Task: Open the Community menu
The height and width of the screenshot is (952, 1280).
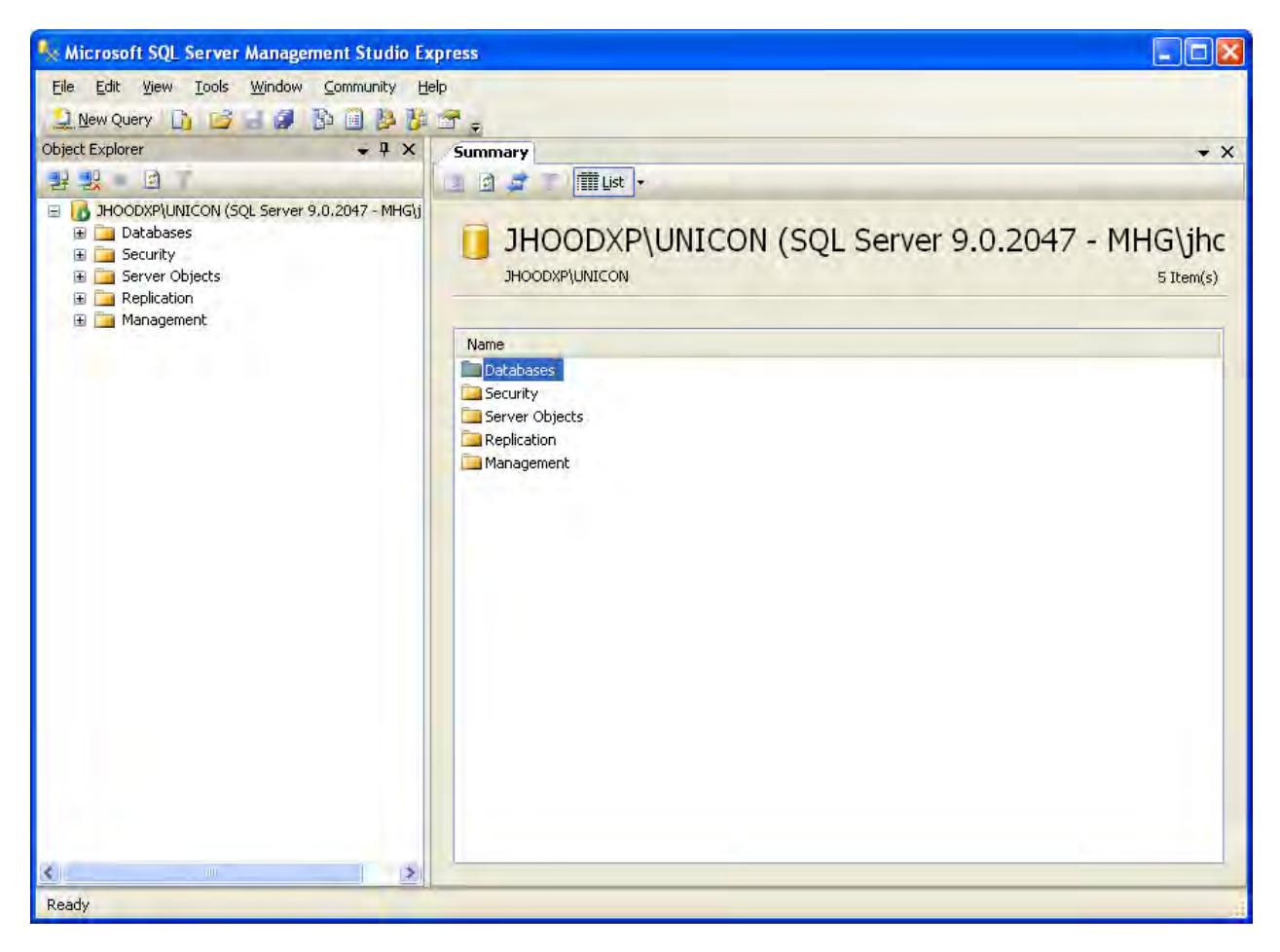Action: 360,87
